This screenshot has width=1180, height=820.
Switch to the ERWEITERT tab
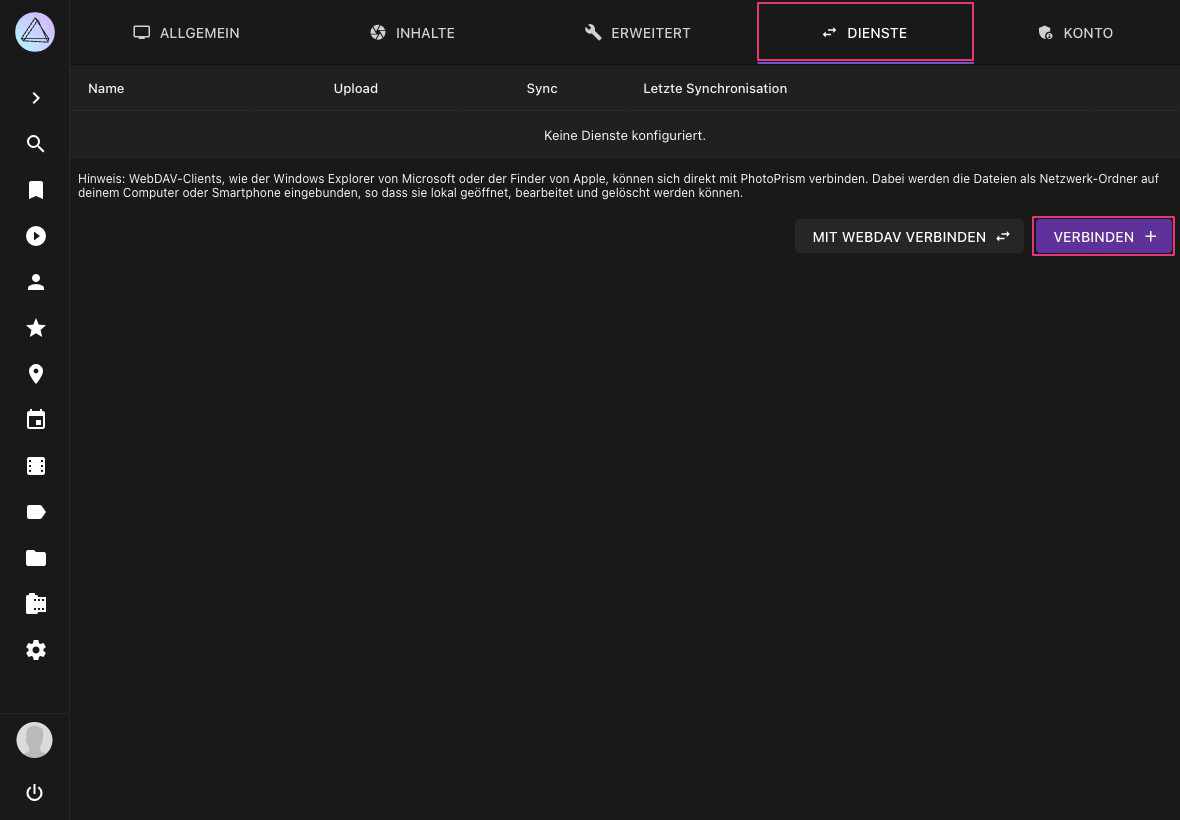tap(638, 32)
